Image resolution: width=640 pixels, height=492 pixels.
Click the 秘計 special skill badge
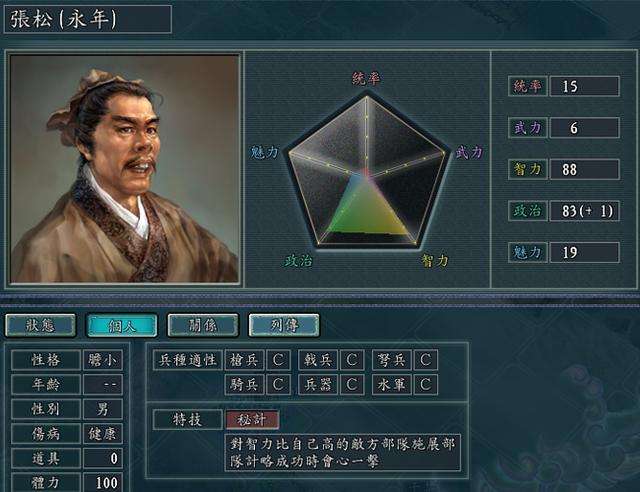(x=252, y=420)
